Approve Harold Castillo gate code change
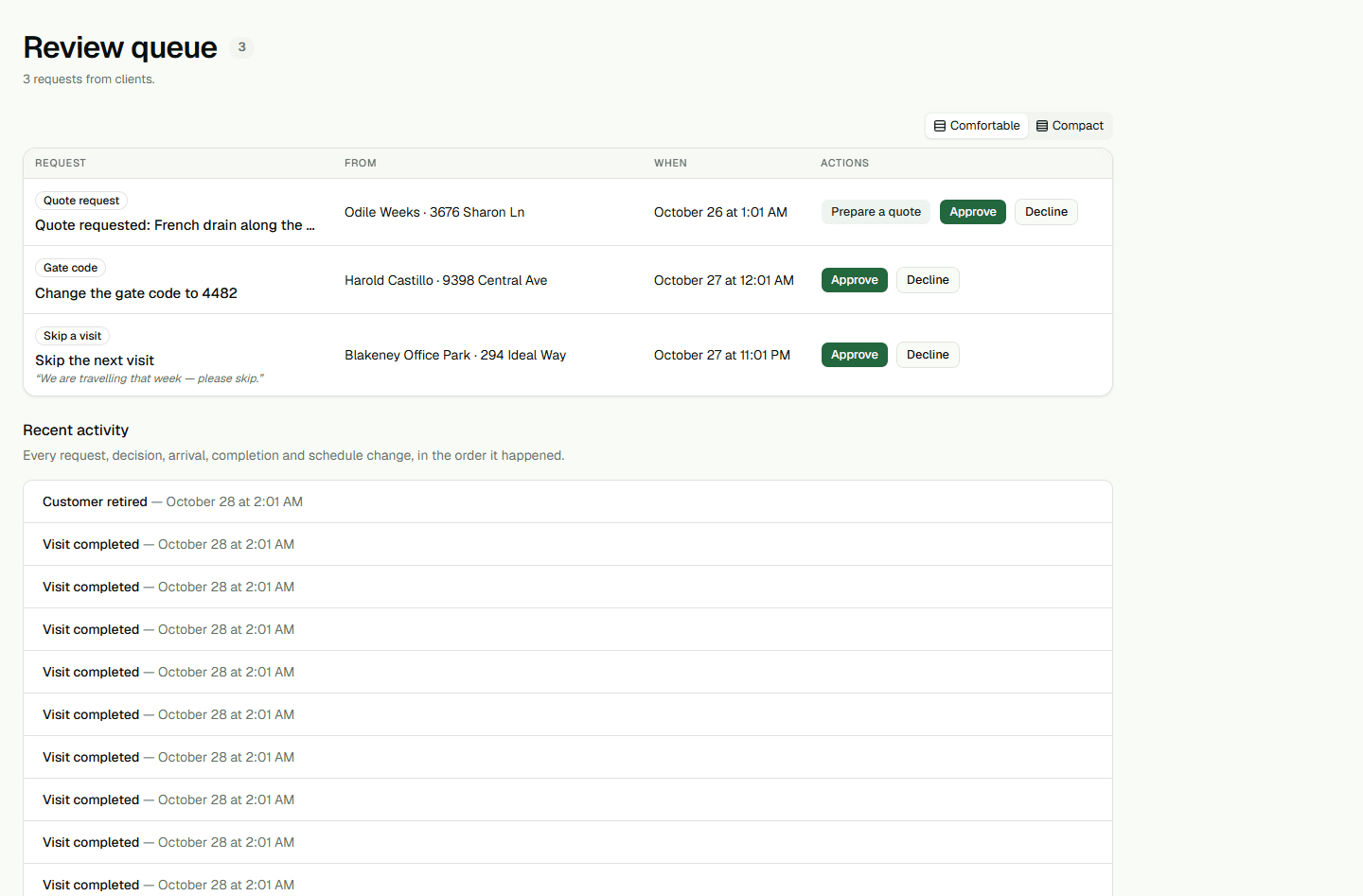 855,280
